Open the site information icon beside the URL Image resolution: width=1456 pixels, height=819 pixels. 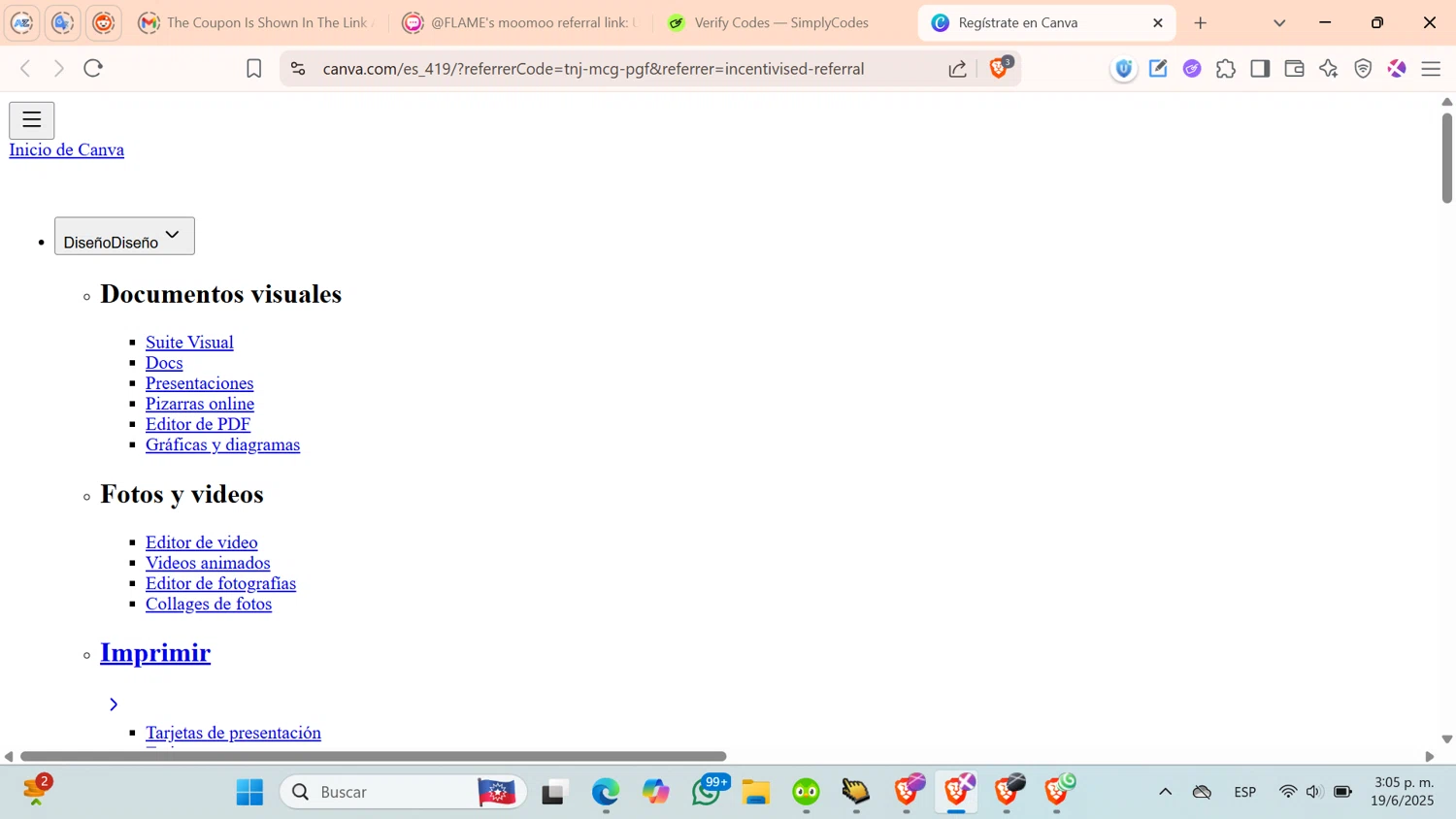click(298, 69)
